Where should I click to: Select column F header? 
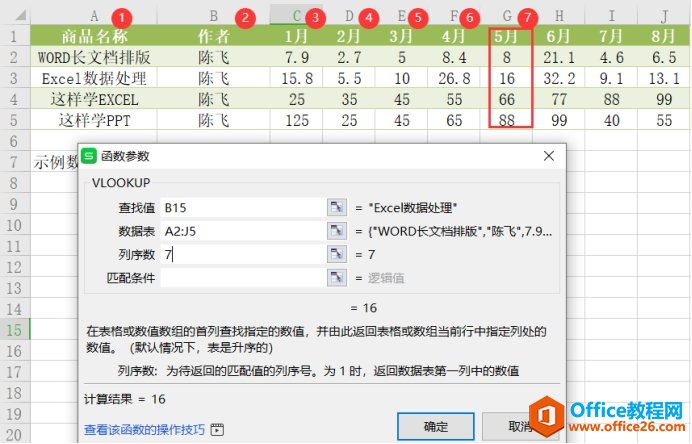click(x=454, y=16)
